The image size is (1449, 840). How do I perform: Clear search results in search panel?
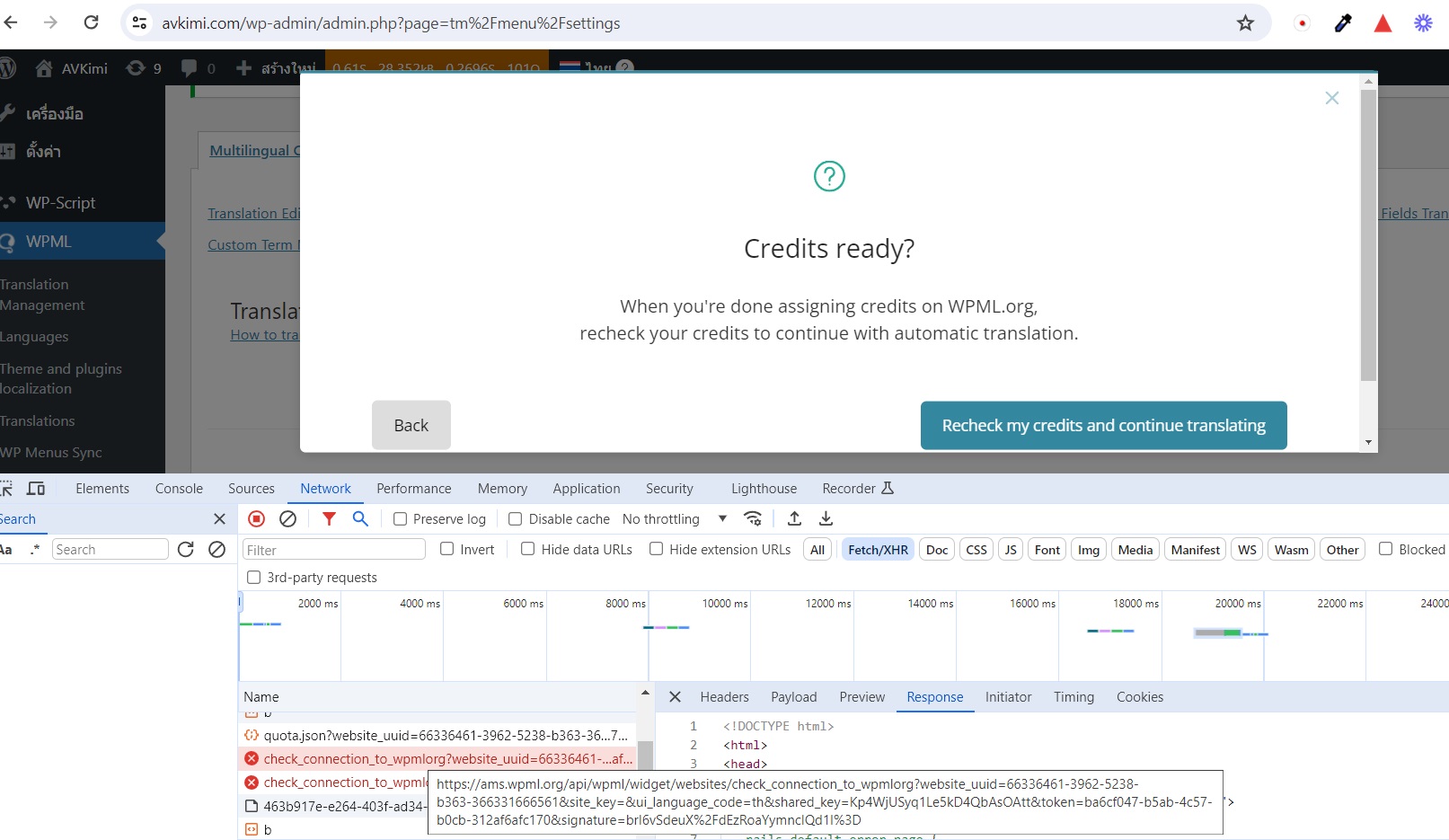click(216, 549)
